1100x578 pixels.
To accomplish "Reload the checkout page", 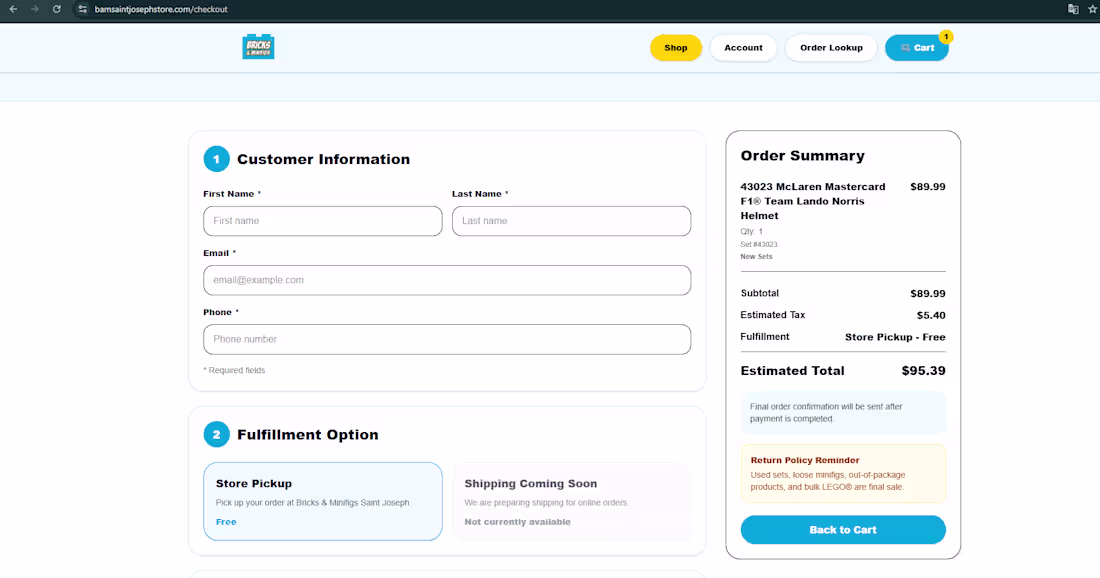I will [x=57, y=9].
